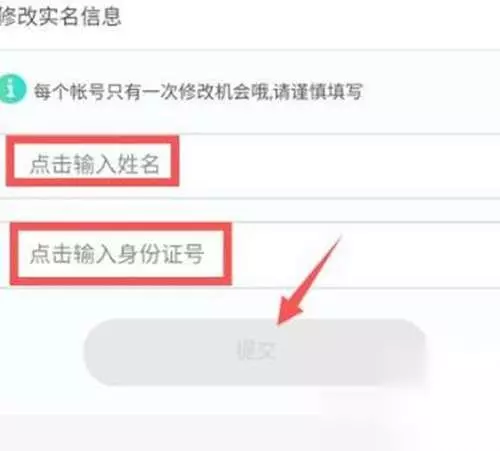Click the red arrow pointing to the submit button
The image size is (500, 451).
coord(308,280)
